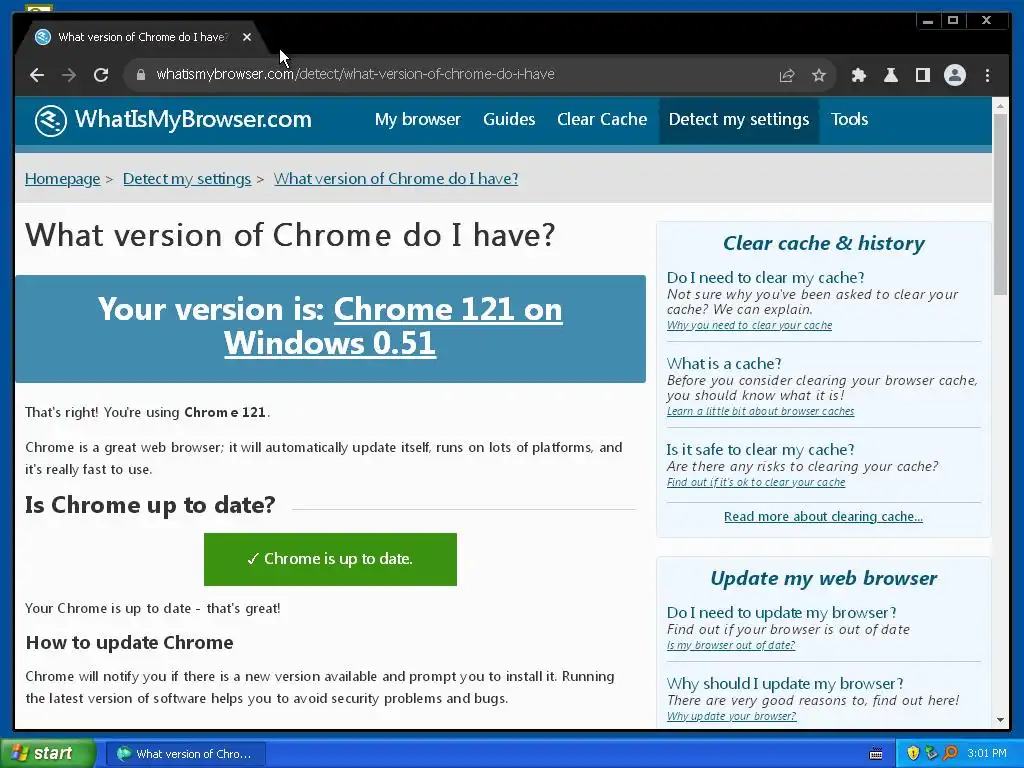Click 'What version of Chrome do I have?' breadcrumb

tap(396, 179)
